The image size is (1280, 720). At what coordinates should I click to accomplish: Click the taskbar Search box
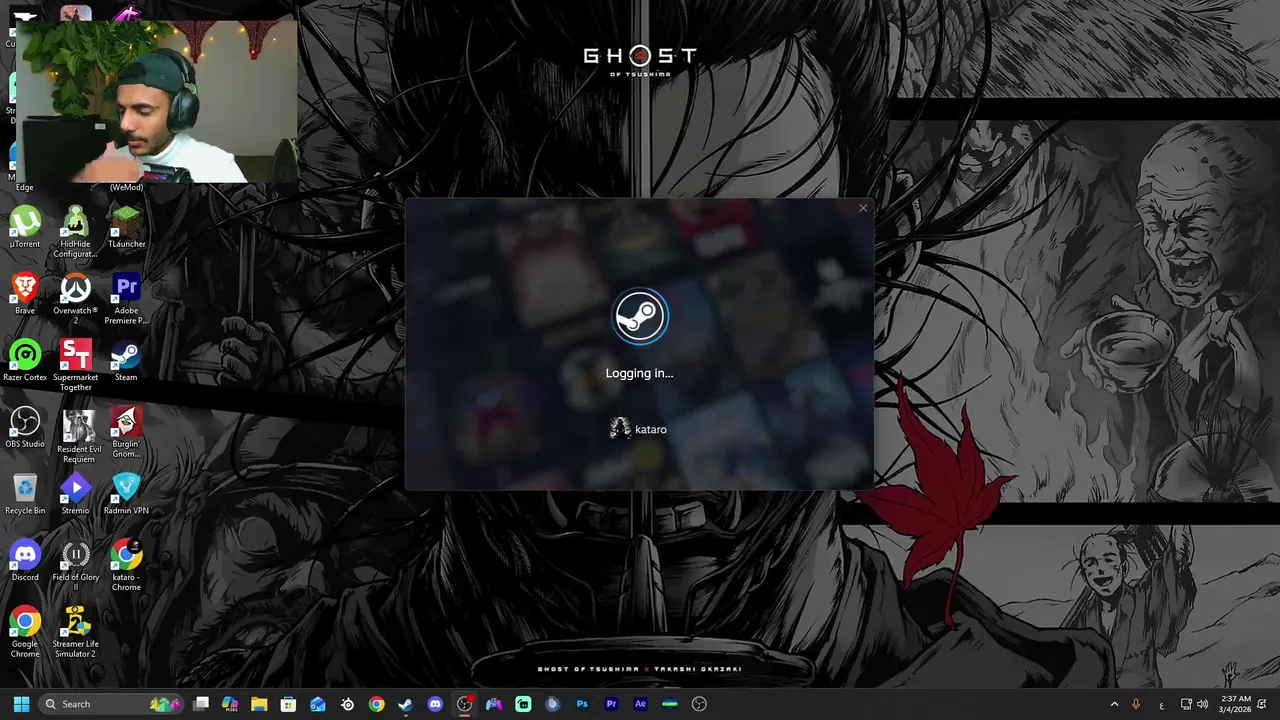click(112, 704)
